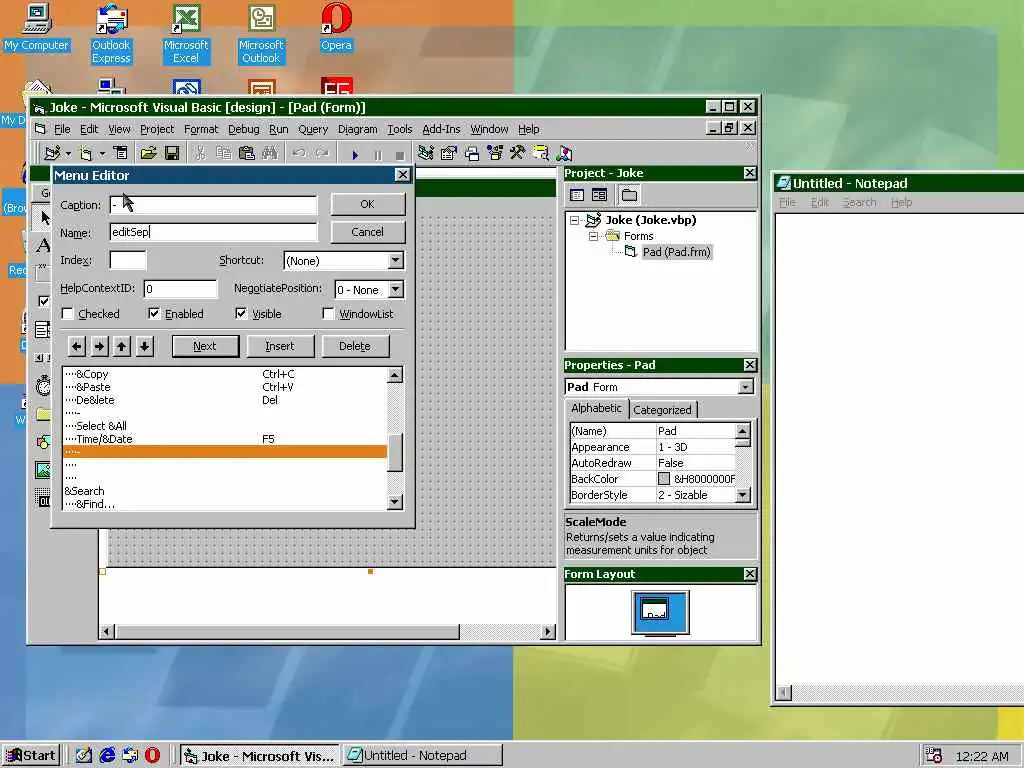Click Add Standard EXE Project toolbar icon
The height and width of the screenshot is (768, 1024).
pyautogui.click(x=52, y=153)
